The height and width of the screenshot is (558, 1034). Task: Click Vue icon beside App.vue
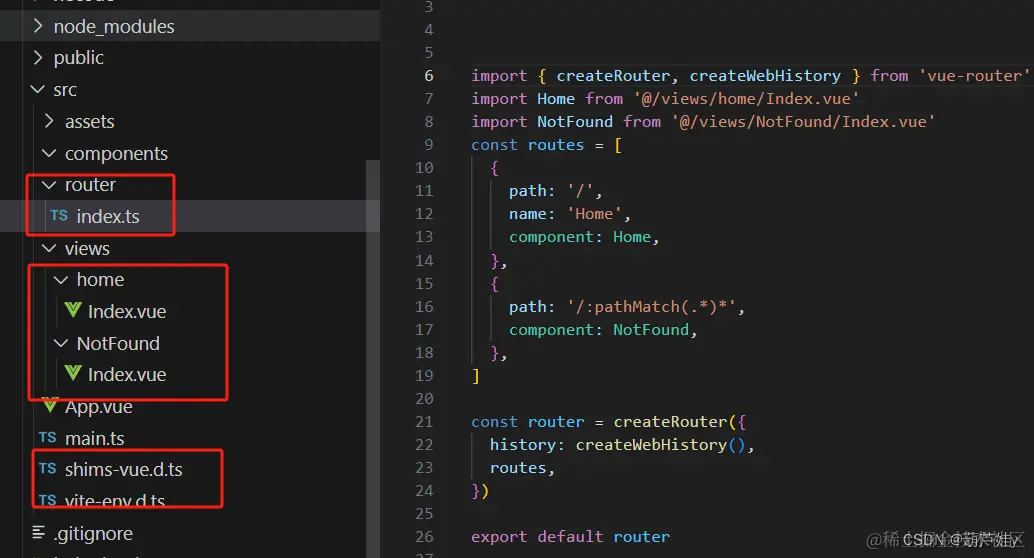coord(50,406)
